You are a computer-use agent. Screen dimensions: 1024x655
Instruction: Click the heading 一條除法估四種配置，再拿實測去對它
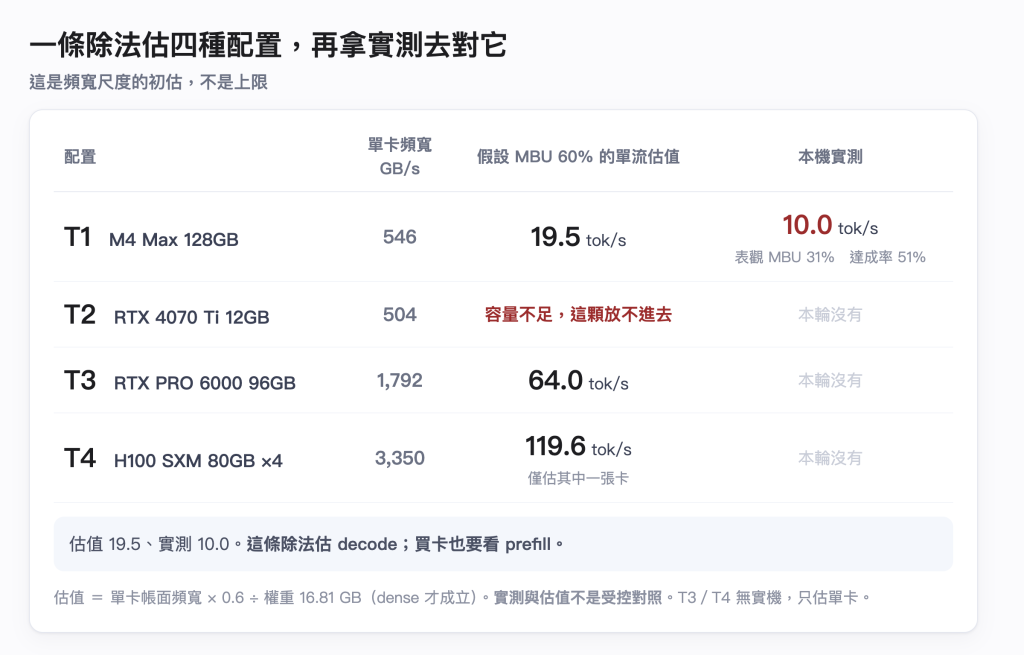(268, 45)
